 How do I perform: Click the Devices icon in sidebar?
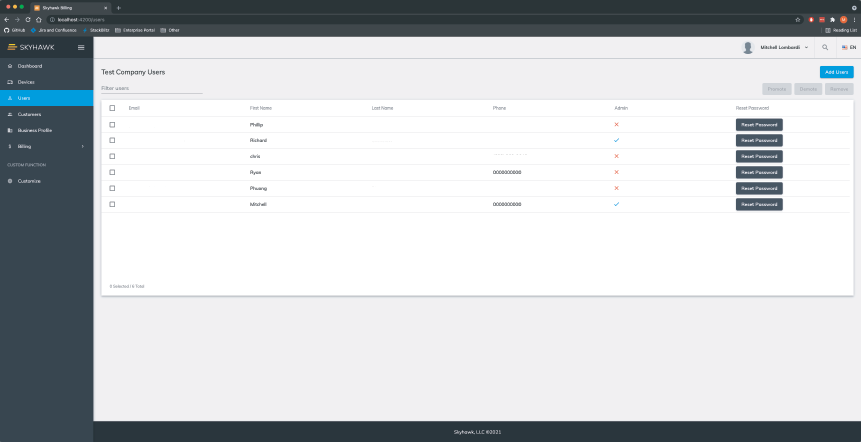10,82
